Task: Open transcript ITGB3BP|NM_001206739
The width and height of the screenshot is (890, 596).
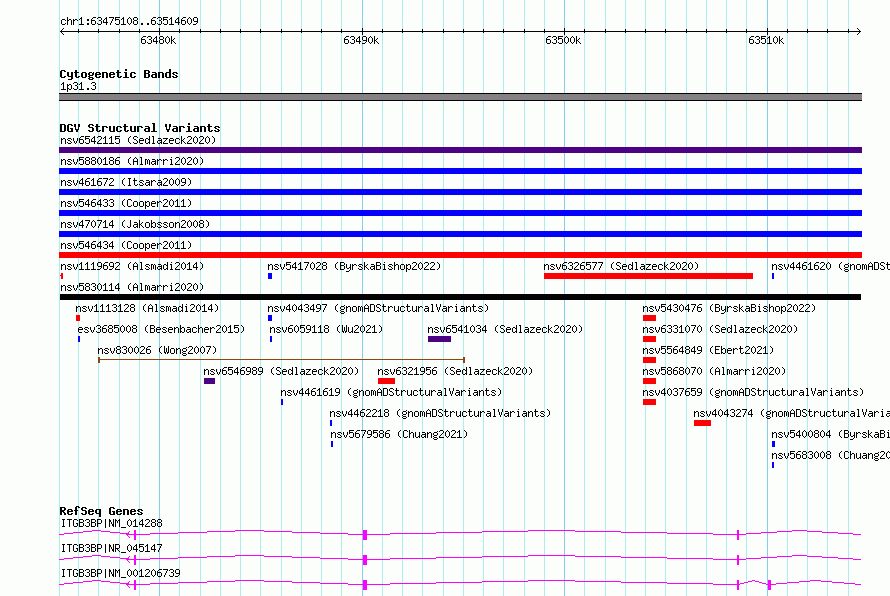Action: tap(120, 573)
